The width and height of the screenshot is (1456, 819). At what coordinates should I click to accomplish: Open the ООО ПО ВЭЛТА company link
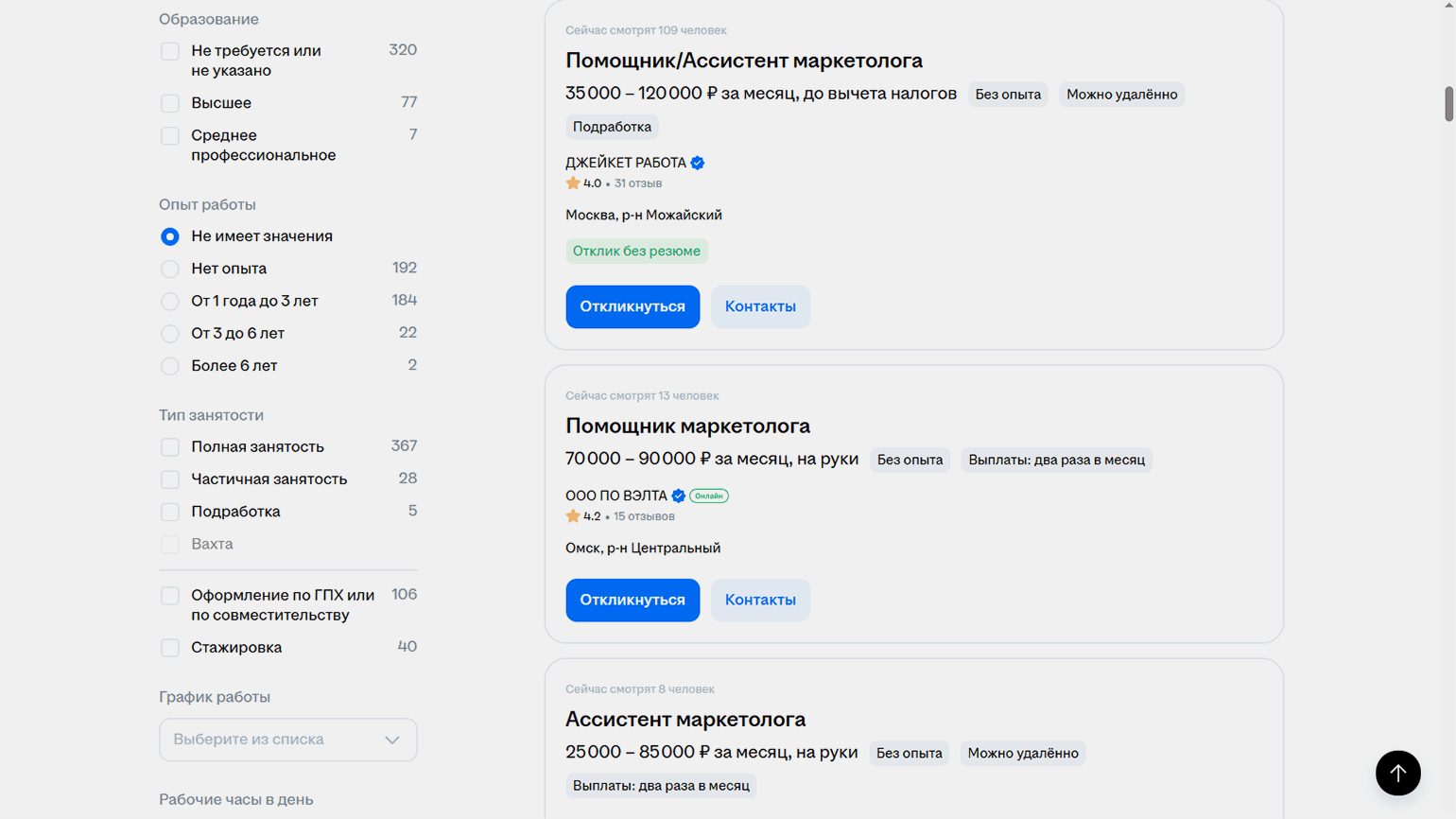(615, 496)
